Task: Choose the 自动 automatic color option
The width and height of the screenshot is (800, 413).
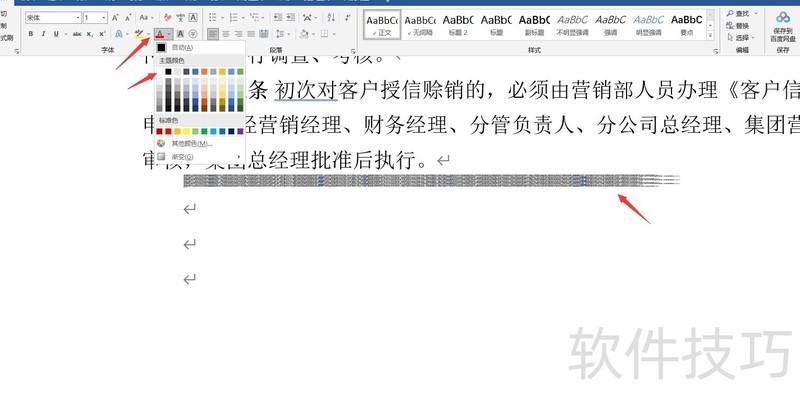Action: tap(200, 47)
